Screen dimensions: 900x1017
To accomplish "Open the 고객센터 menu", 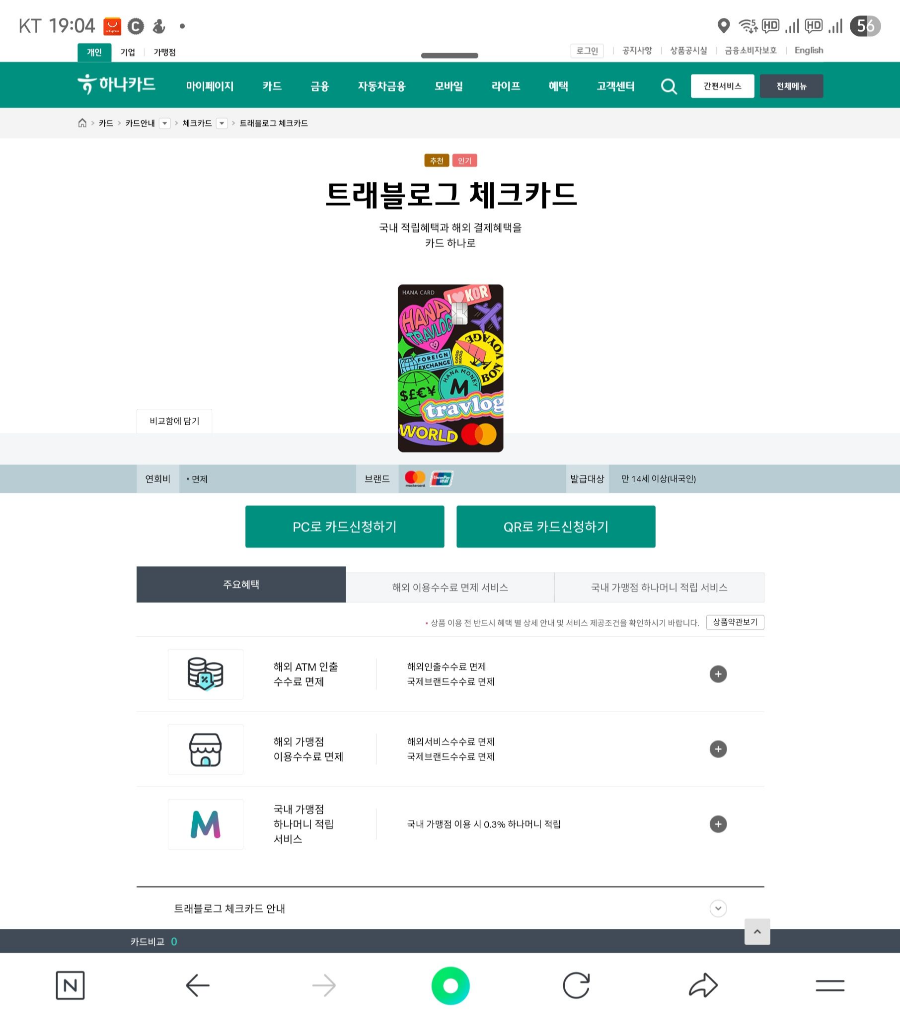I will (615, 86).
